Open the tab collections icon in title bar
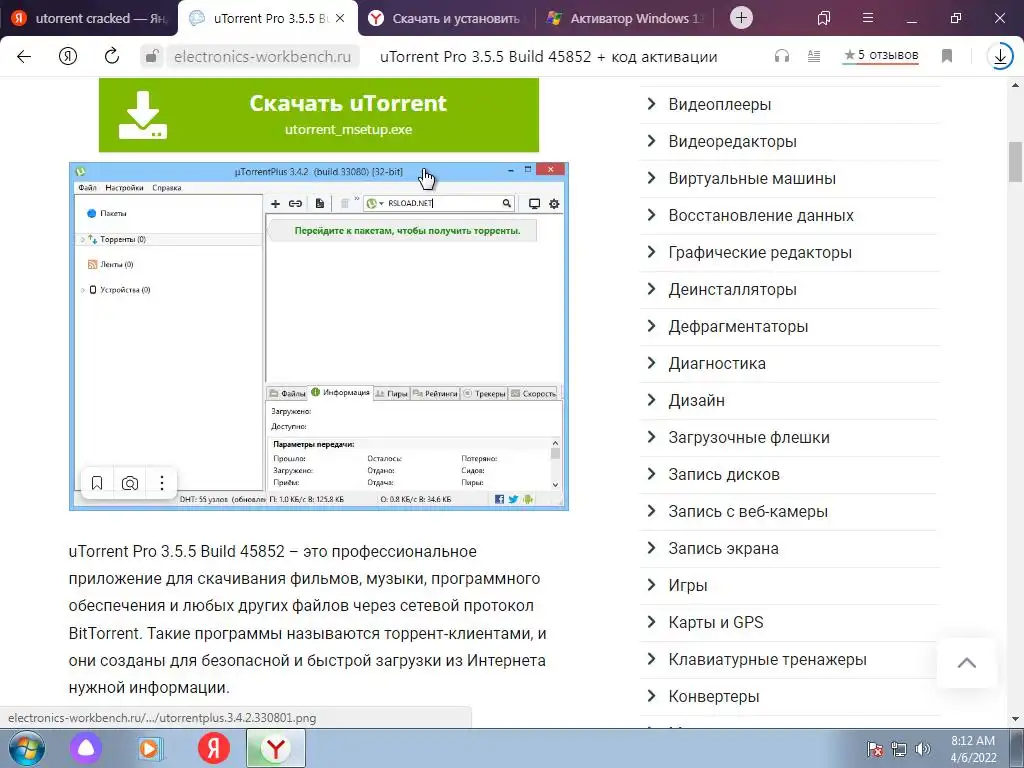The width and height of the screenshot is (1024, 768). point(824,18)
